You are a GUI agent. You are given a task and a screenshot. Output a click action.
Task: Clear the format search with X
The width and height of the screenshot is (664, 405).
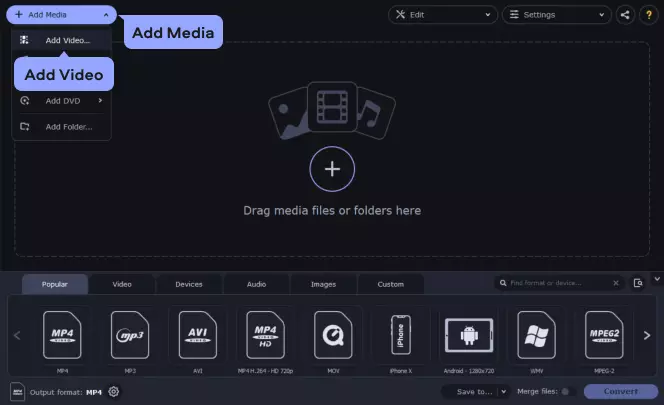click(x=616, y=283)
